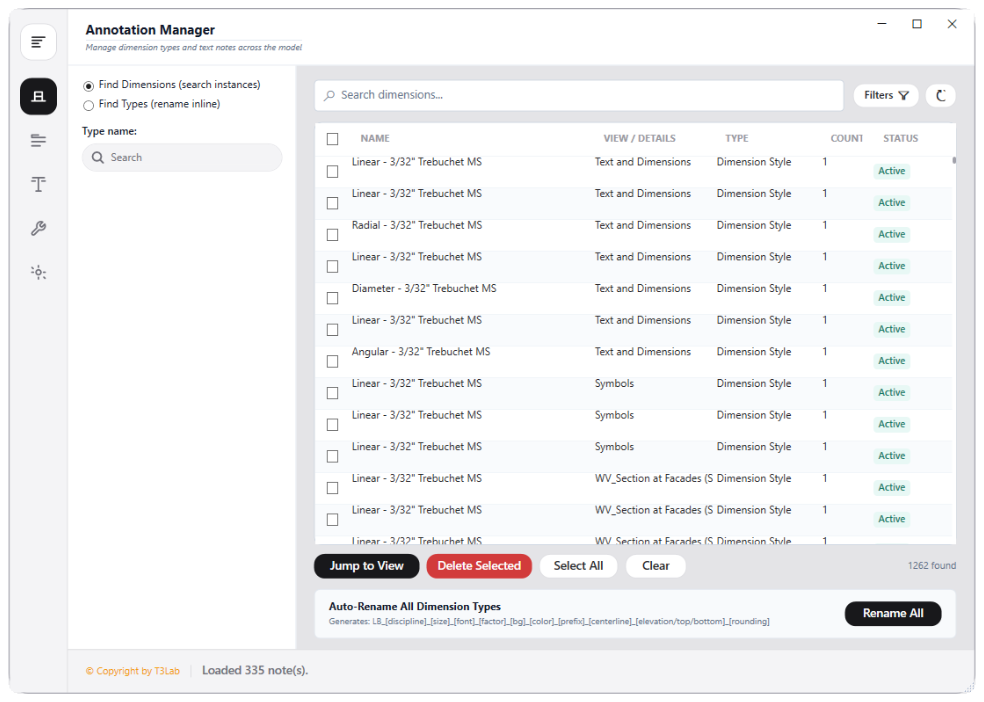The image size is (984, 702).
Task: Open the settings gear sidebar icon
Action: coord(38,272)
